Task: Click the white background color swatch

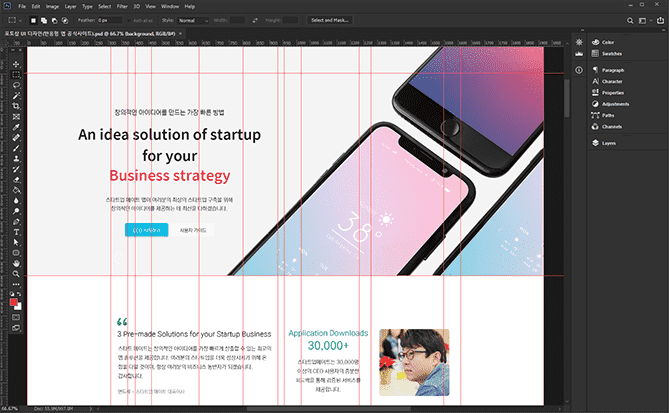Action: pos(18,307)
